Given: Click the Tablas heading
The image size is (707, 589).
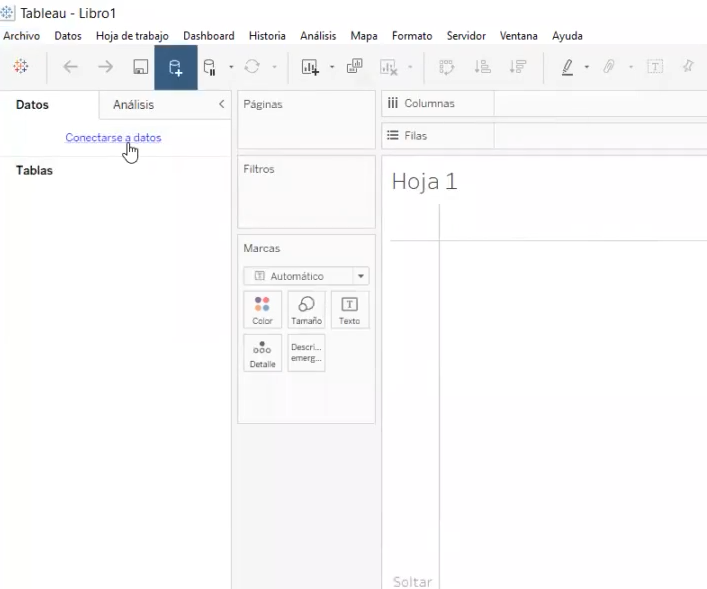Looking at the screenshot, I should (x=34, y=170).
